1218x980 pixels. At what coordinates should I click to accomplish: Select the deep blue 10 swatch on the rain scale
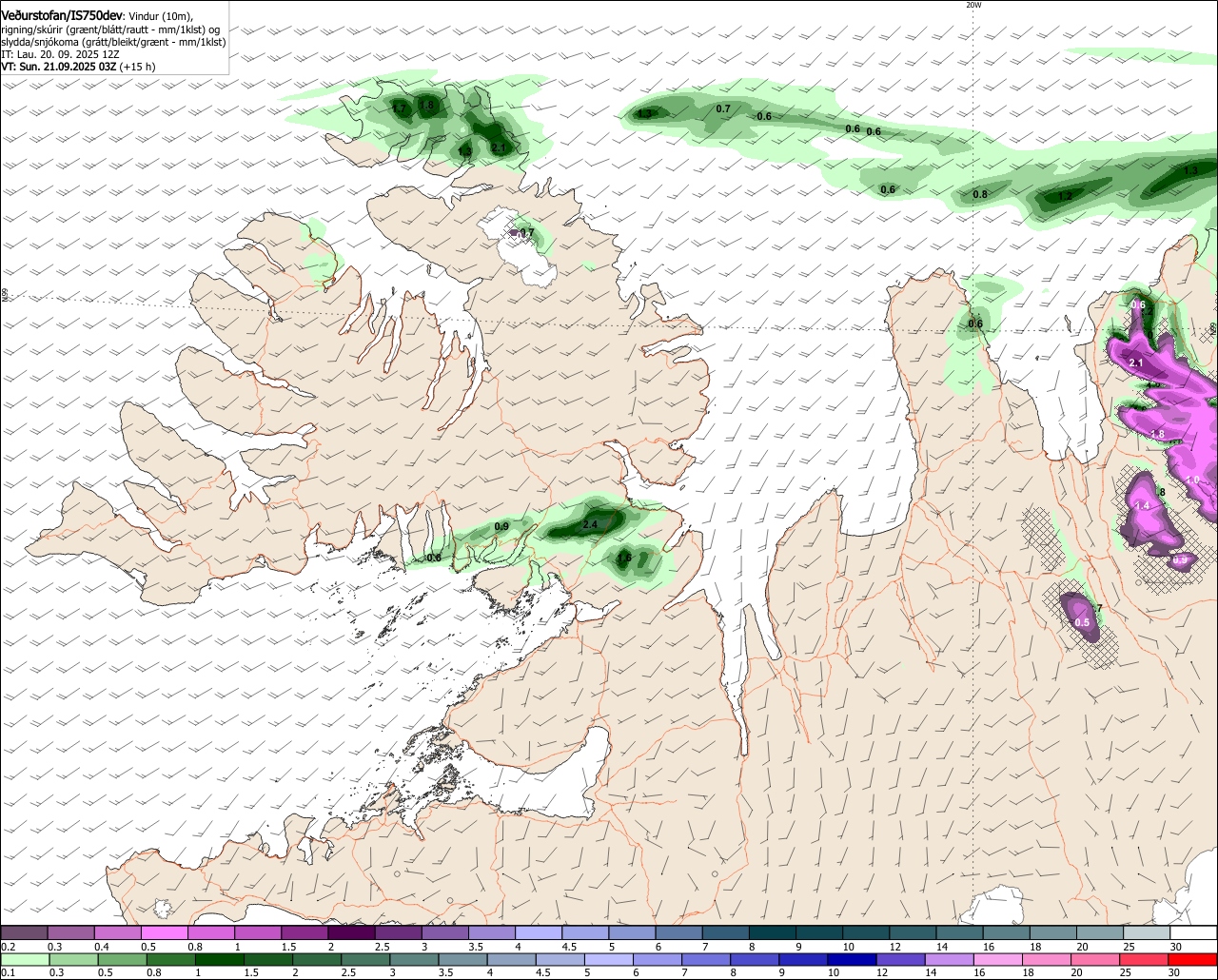coord(852,959)
